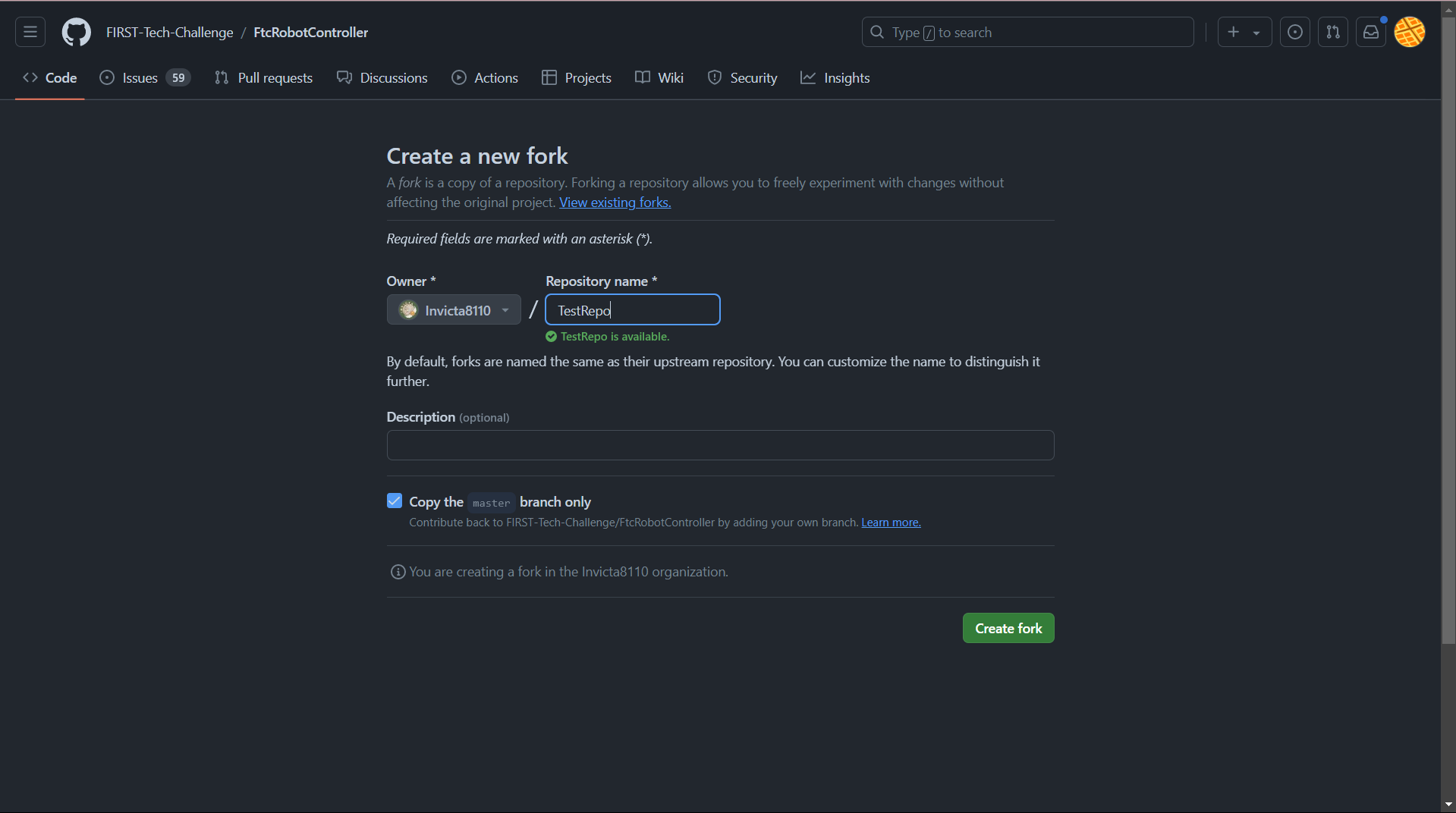Click the issue count badge 59
1456x813 pixels.
(178, 77)
